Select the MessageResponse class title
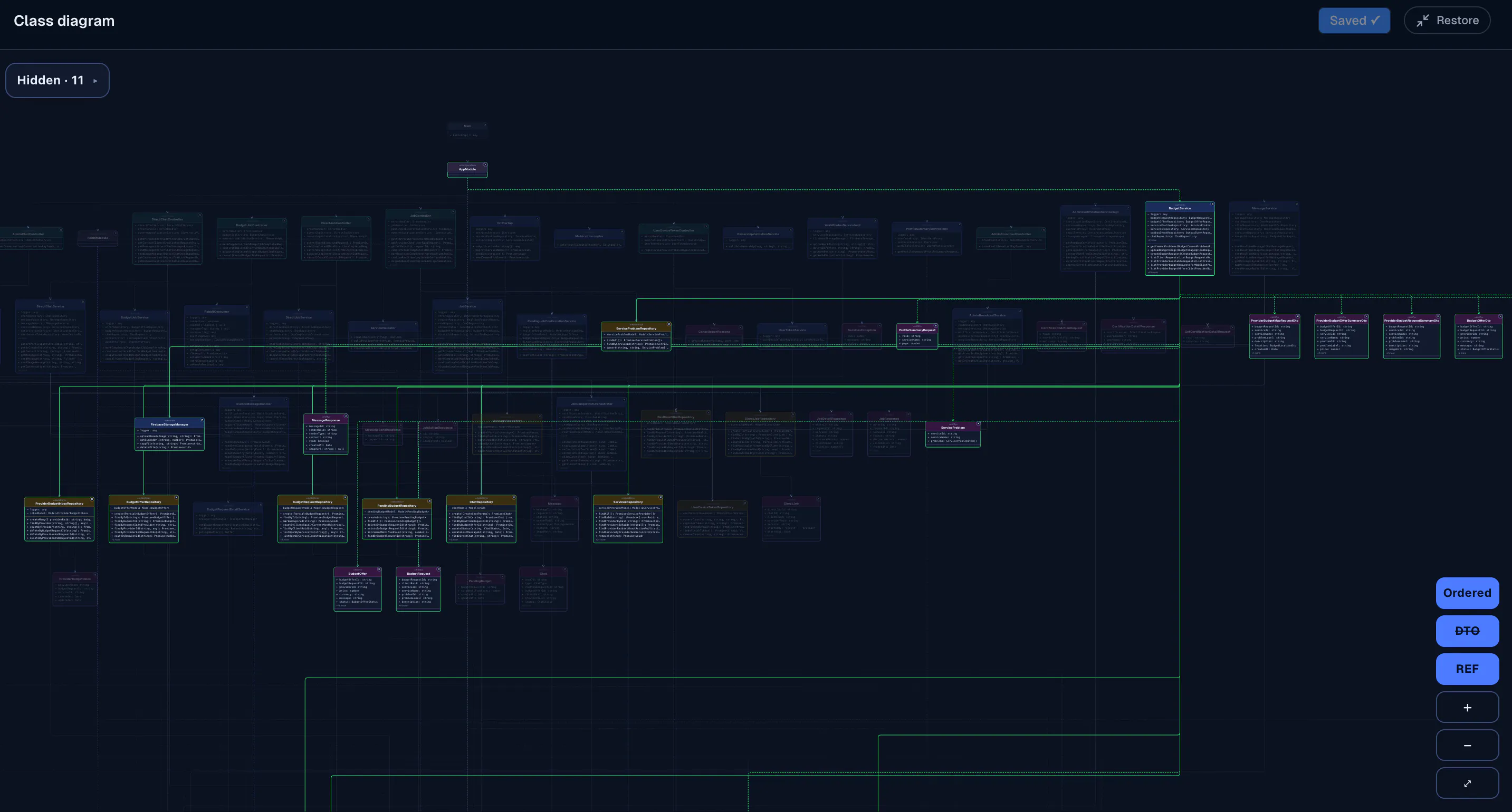Viewport: 1512px width, 812px height. [325, 420]
